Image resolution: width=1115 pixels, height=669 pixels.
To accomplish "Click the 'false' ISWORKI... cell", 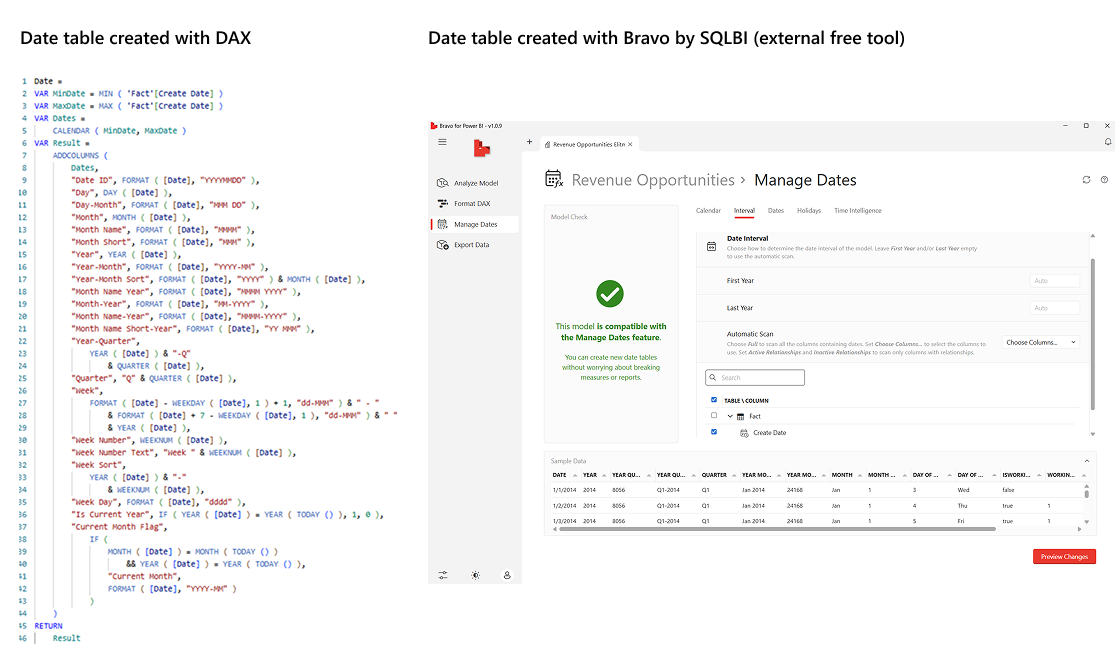I will [1008, 490].
